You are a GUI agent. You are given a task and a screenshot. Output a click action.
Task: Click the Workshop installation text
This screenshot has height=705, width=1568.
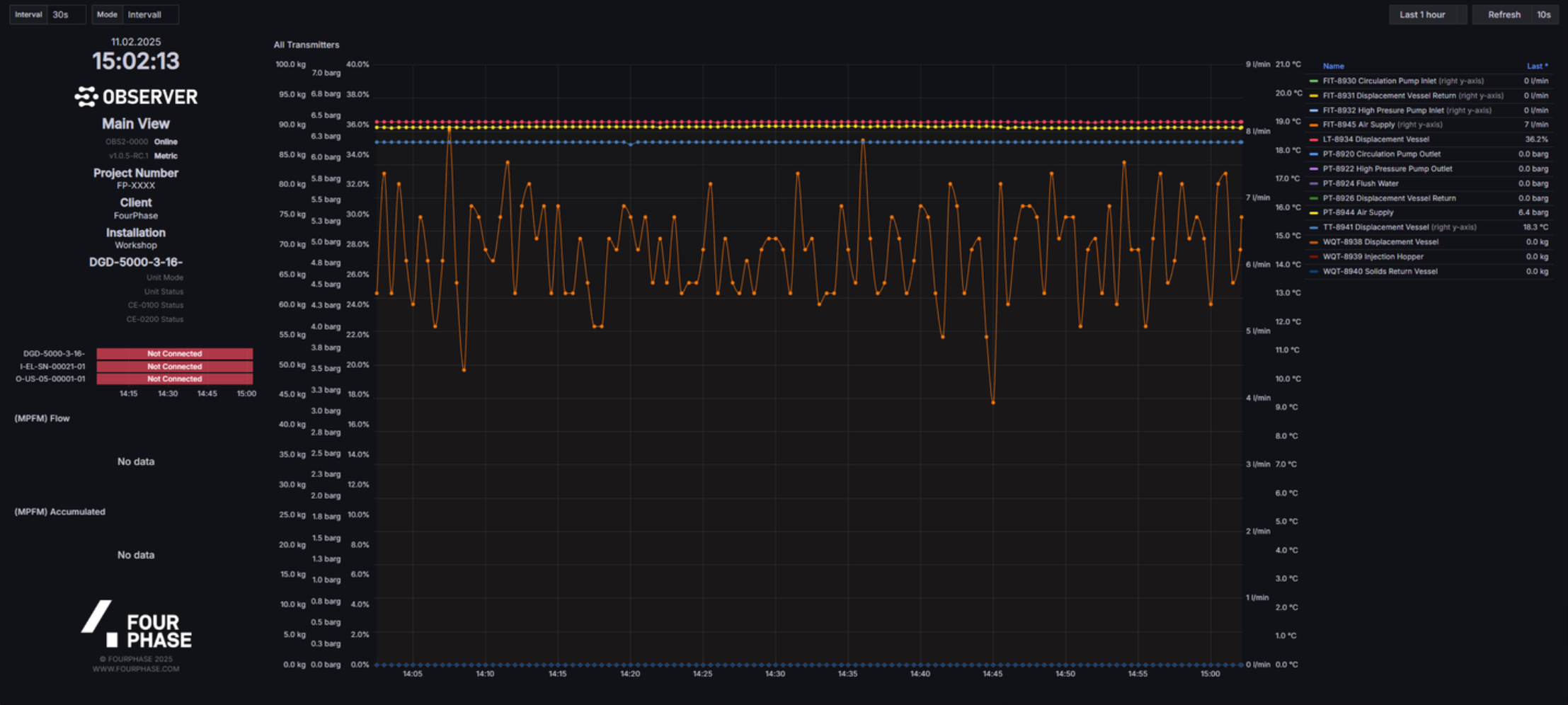(136, 245)
